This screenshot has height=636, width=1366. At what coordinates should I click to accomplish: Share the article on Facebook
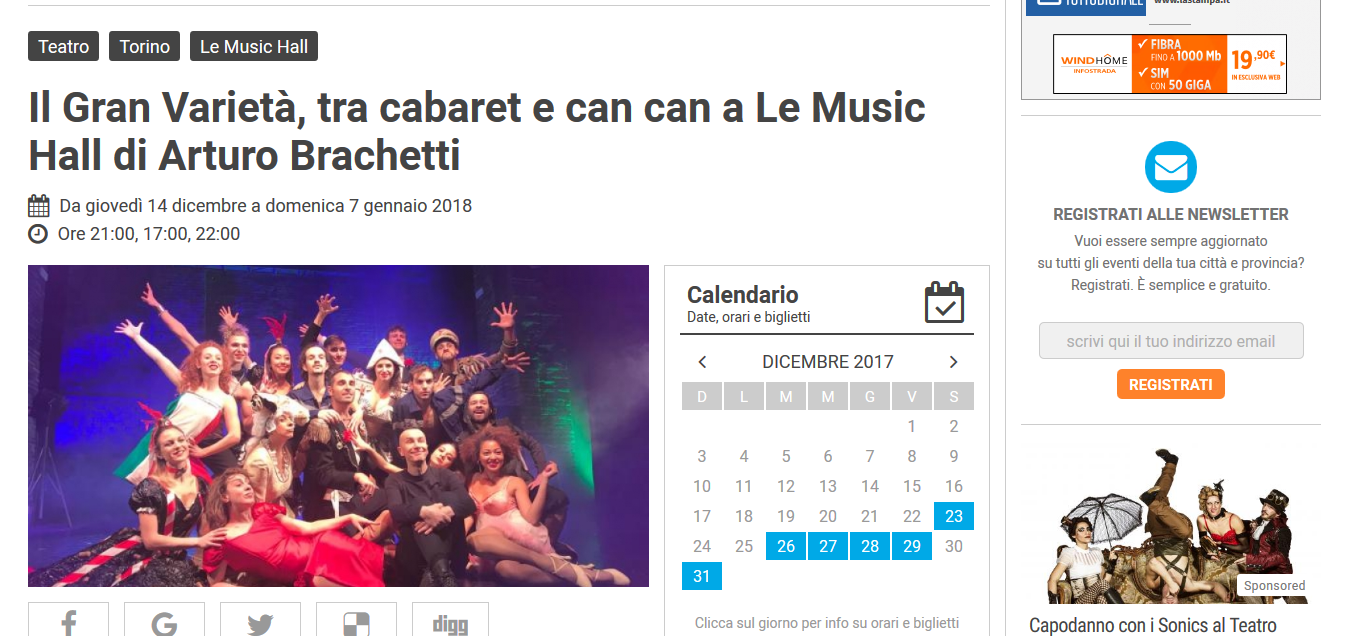click(x=68, y=620)
